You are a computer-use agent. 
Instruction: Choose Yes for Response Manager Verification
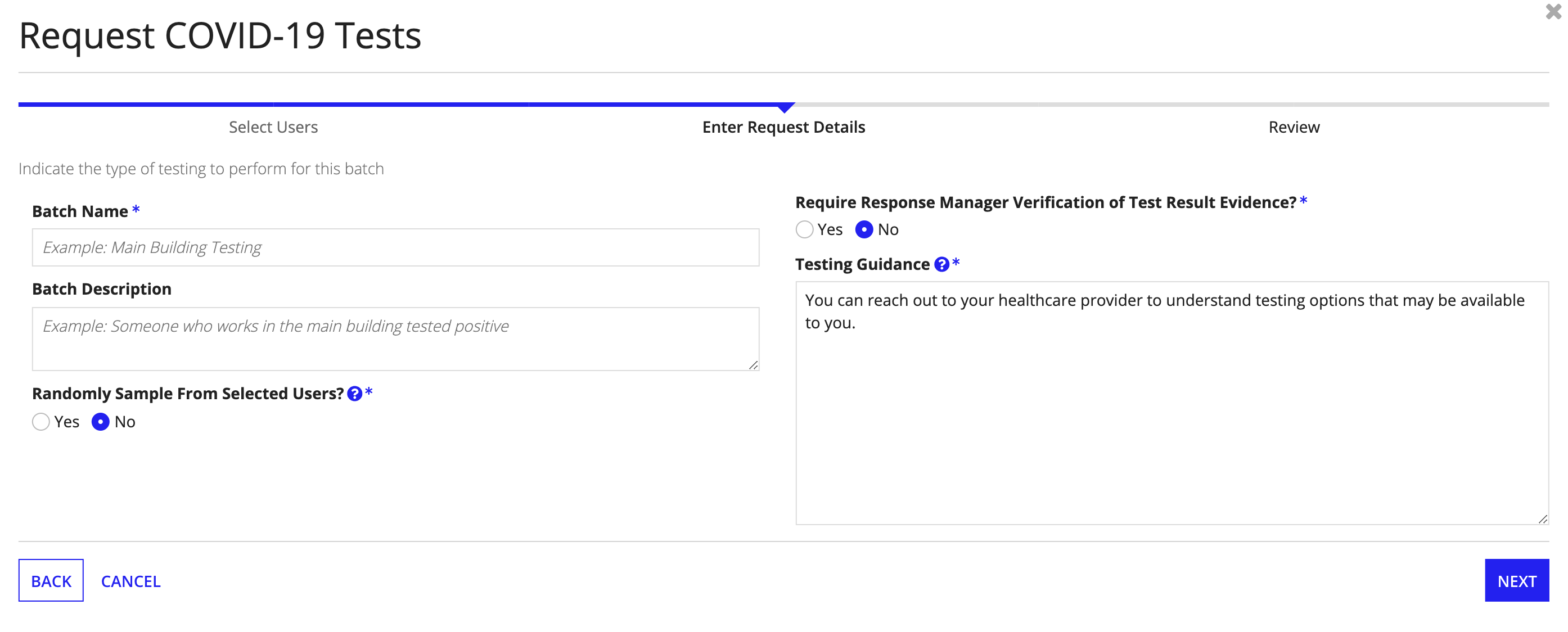pos(804,229)
